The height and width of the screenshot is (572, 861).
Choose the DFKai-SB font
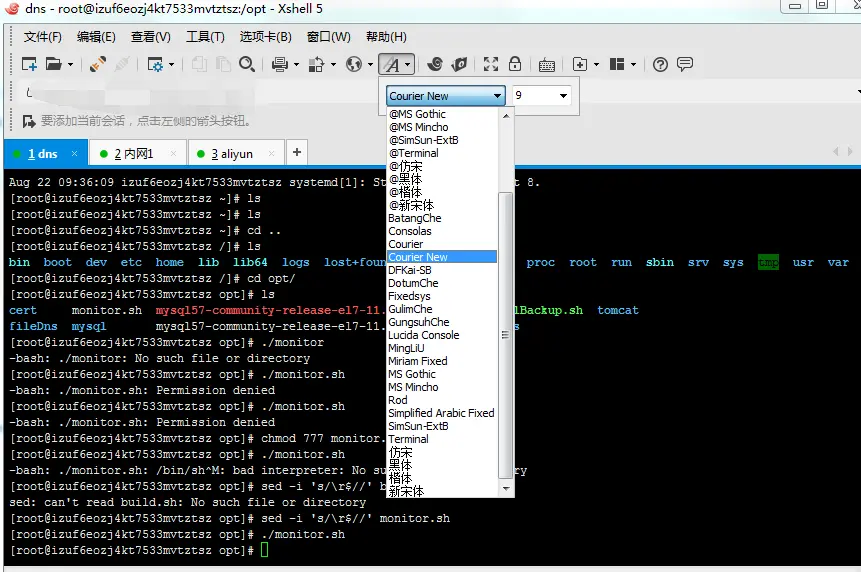(x=442, y=270)
